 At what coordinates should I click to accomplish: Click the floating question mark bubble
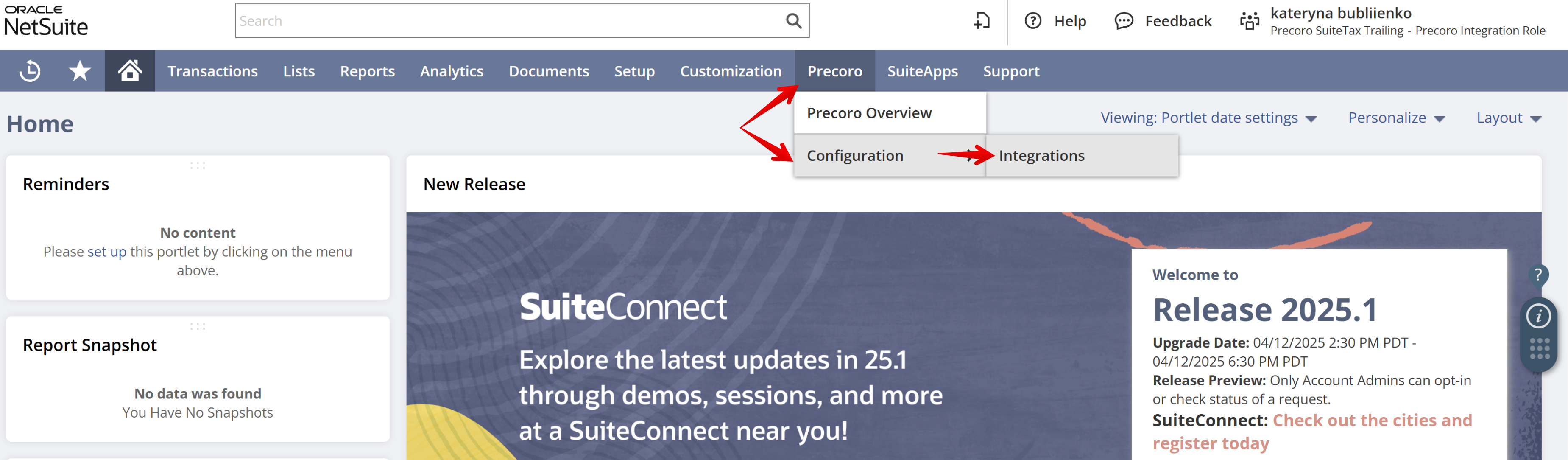1537,275
